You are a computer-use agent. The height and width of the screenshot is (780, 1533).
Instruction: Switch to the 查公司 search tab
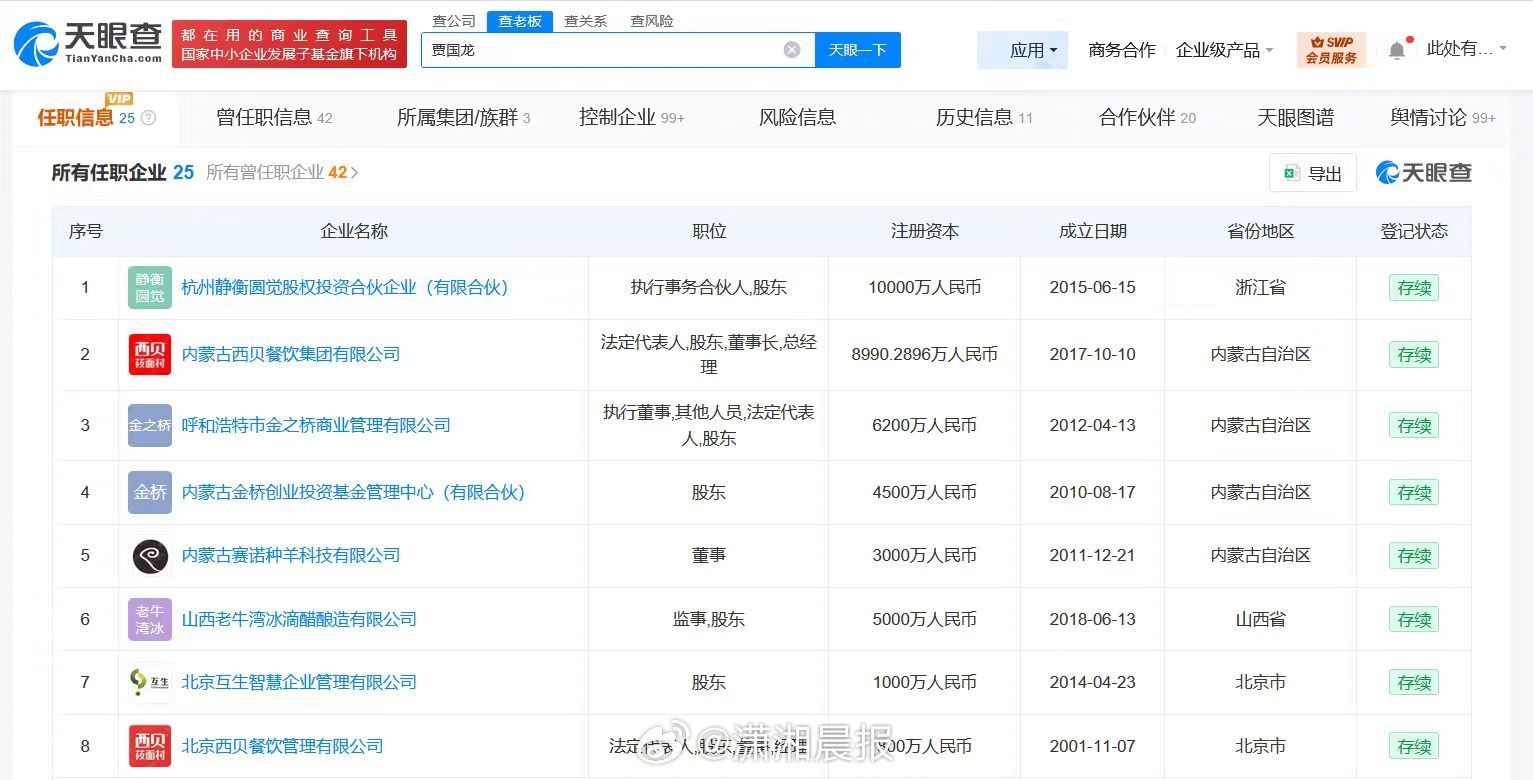(454, 21)
